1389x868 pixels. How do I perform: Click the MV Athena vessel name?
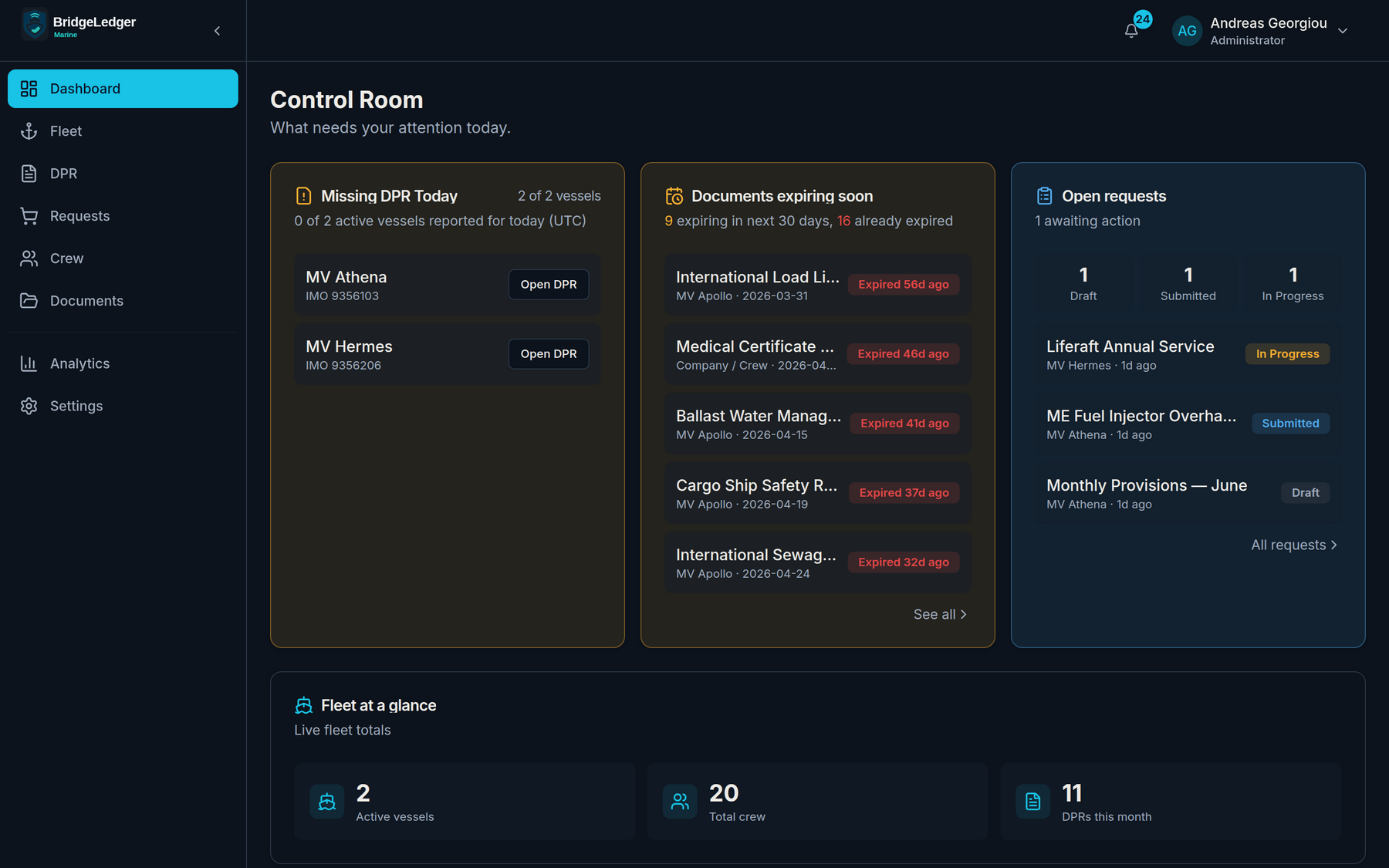[346, 277]
